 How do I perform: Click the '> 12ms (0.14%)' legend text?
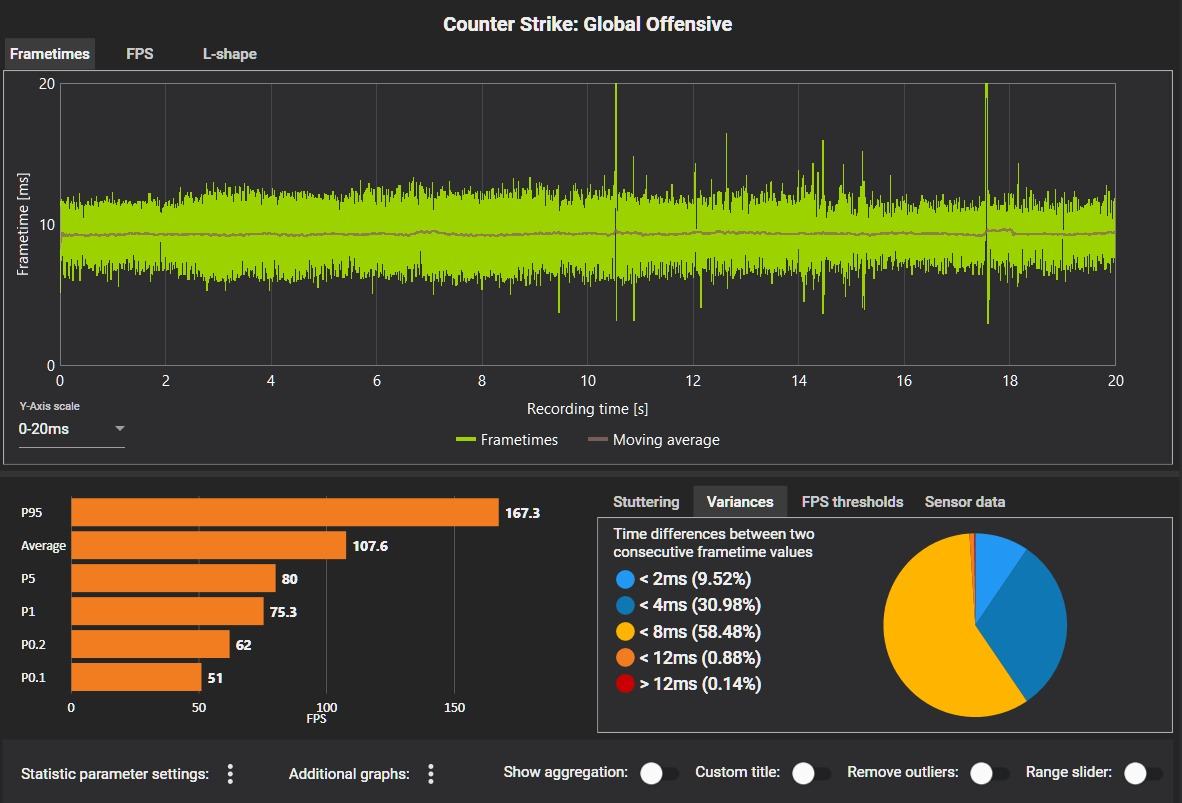pos(700,684)
